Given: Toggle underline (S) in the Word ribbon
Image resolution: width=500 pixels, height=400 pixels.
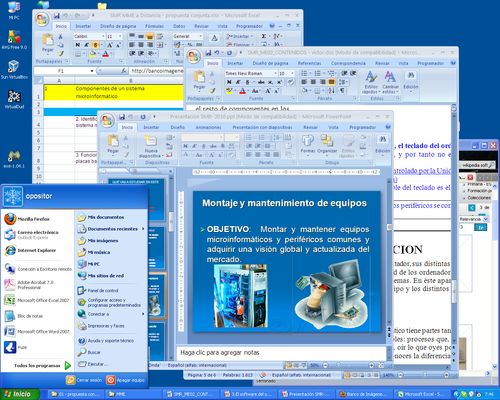Looking at the screenshot, I should tap(248, 82).
